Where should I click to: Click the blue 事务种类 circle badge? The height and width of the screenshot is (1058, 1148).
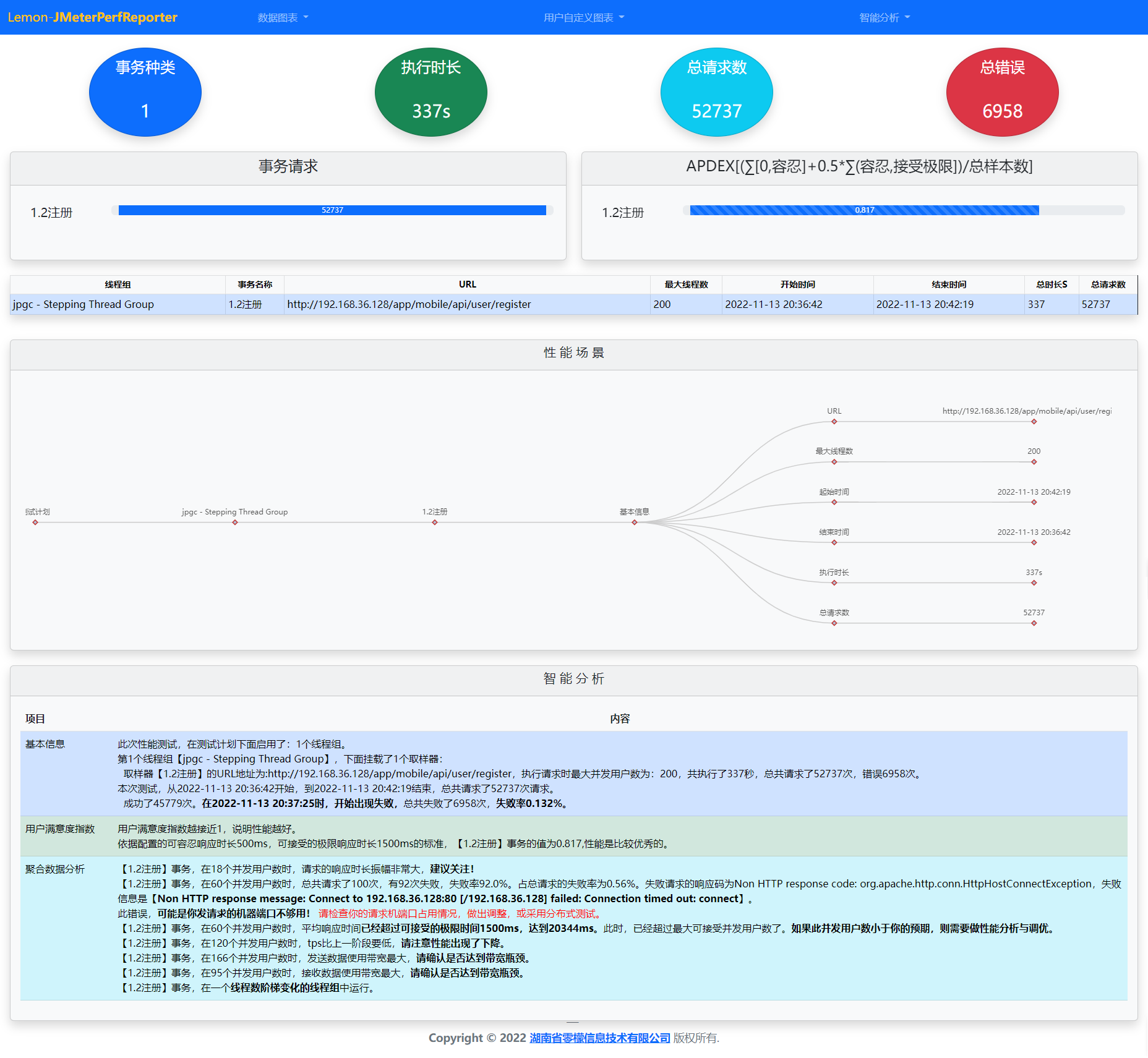(145, 92)
